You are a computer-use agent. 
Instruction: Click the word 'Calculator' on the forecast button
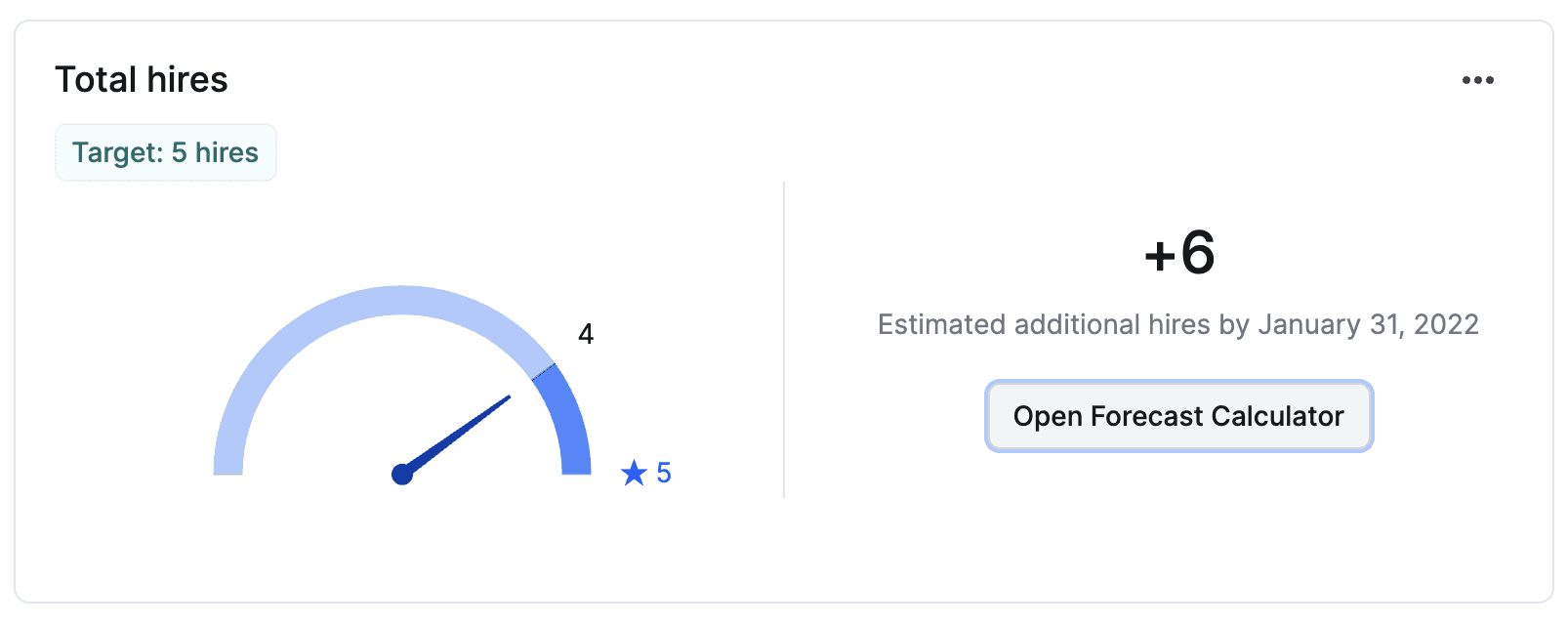click(1277, 416)
